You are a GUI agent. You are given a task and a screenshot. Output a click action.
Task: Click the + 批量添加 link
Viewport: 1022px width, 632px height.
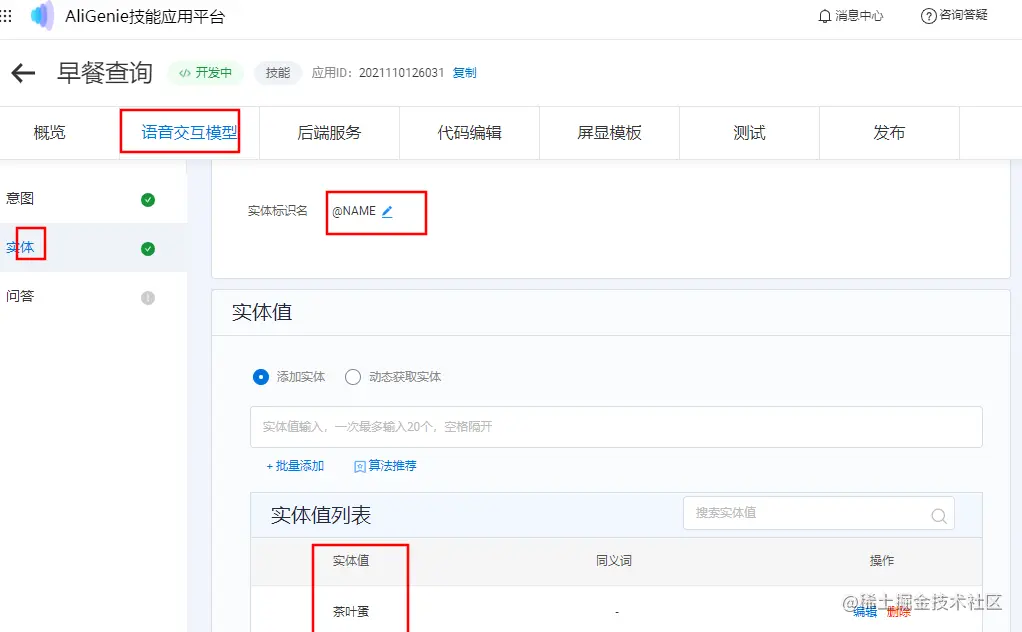tap(295, 466)
